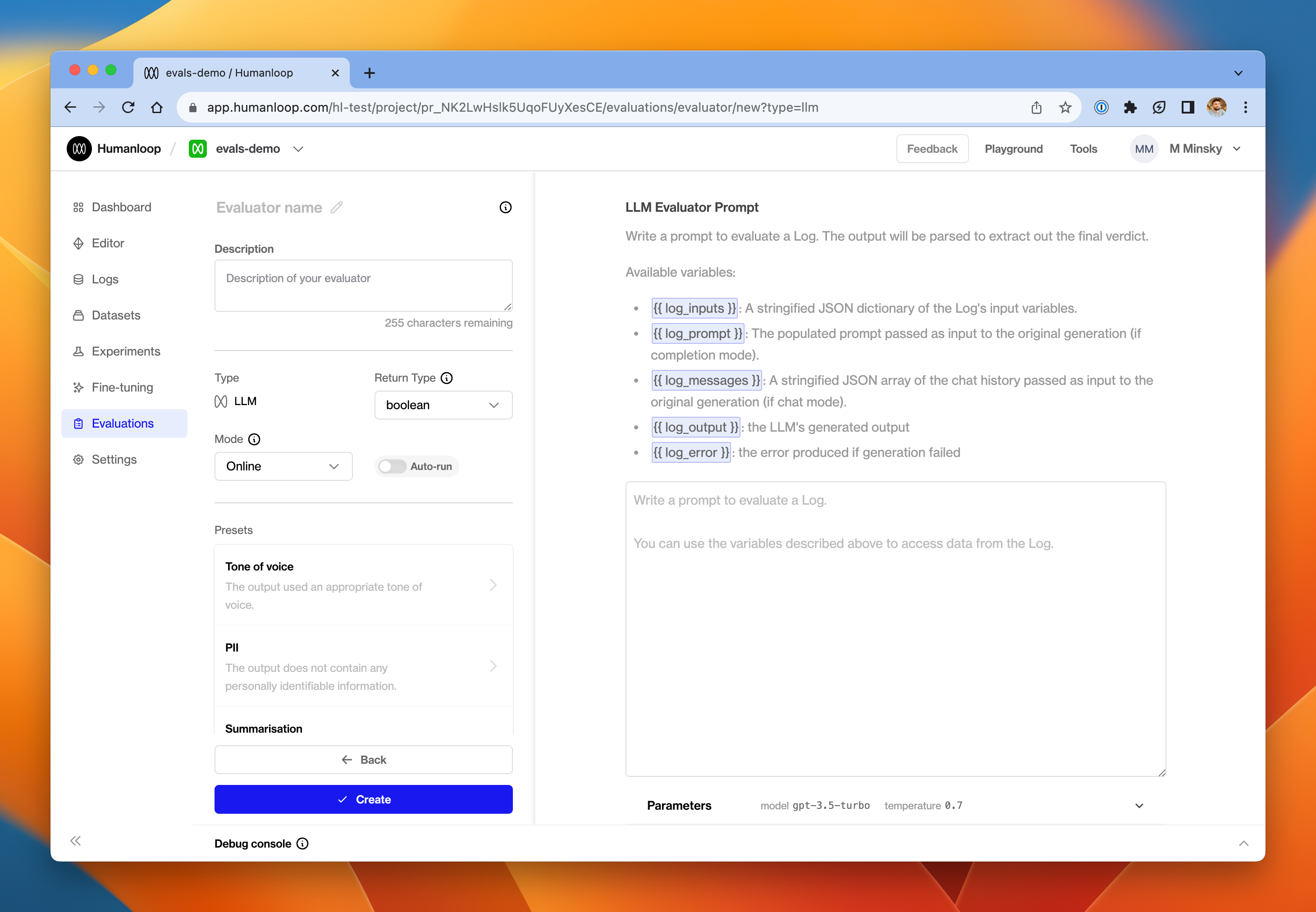Click the Humanloop logo icon
Viewport: 1316px width, 912px height.
click(79, 149)
